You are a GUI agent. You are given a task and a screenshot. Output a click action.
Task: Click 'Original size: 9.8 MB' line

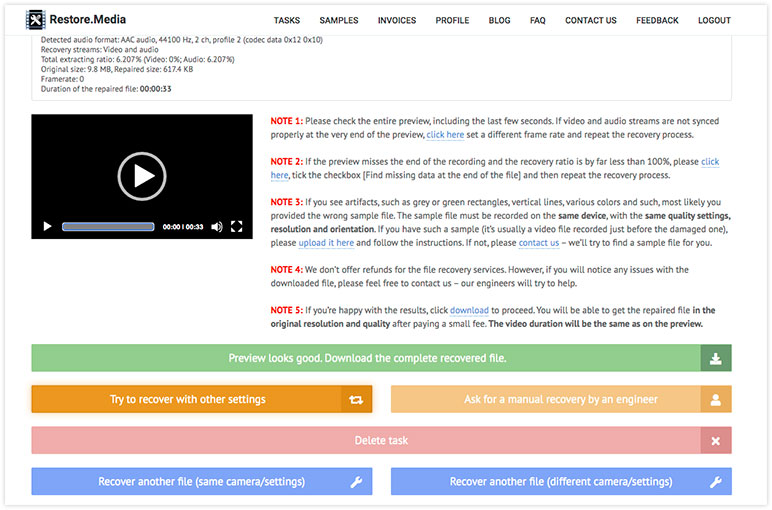point(117,69)
